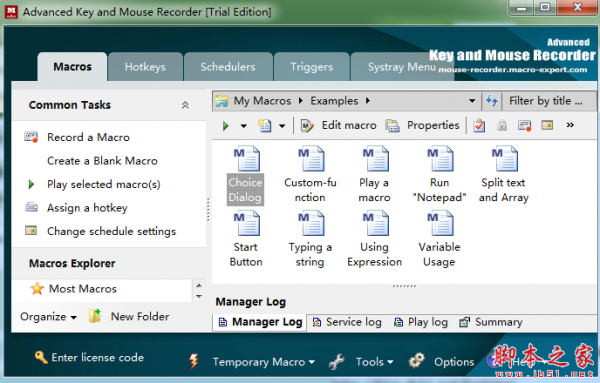Click the refresh arrows icon beside path

click(x=492, y=101)
